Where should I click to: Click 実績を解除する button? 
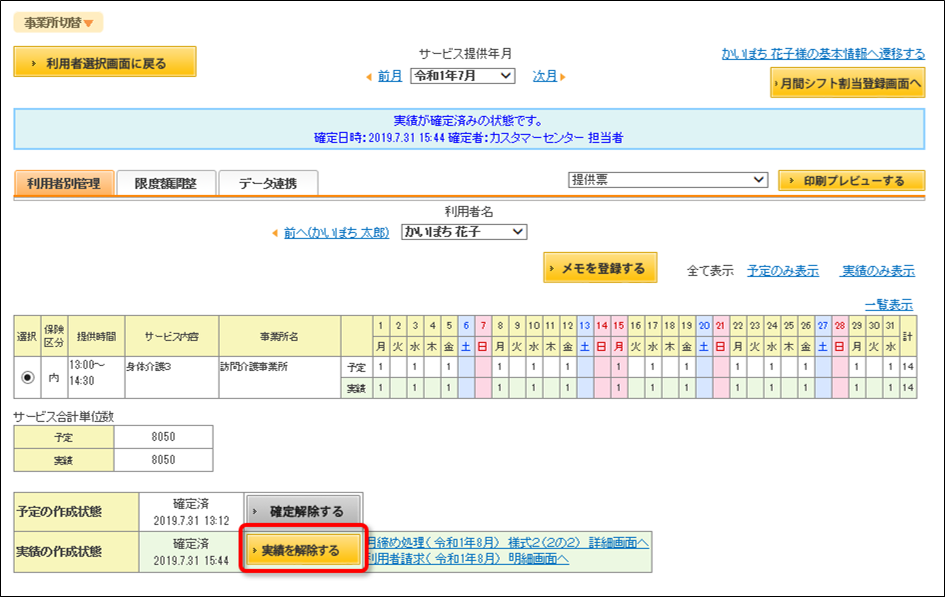tap(304, 550)
